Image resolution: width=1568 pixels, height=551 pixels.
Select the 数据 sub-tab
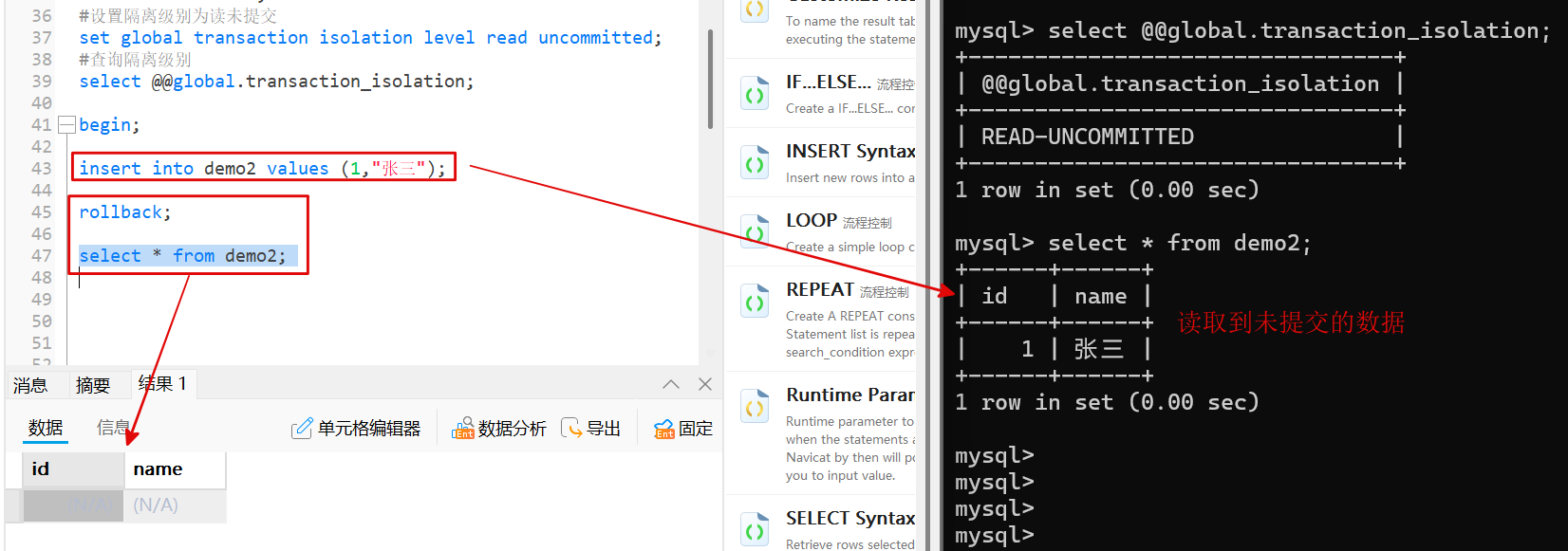tap(46, 428)
